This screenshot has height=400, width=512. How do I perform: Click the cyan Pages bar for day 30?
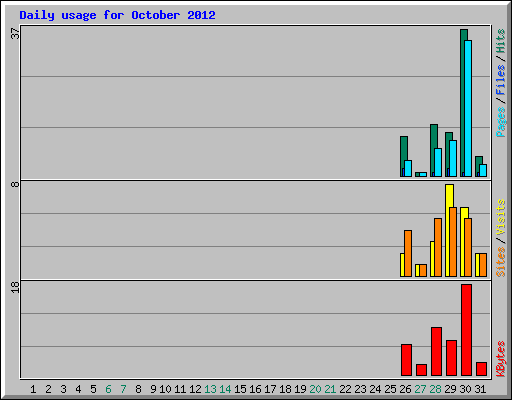point(468,108)
